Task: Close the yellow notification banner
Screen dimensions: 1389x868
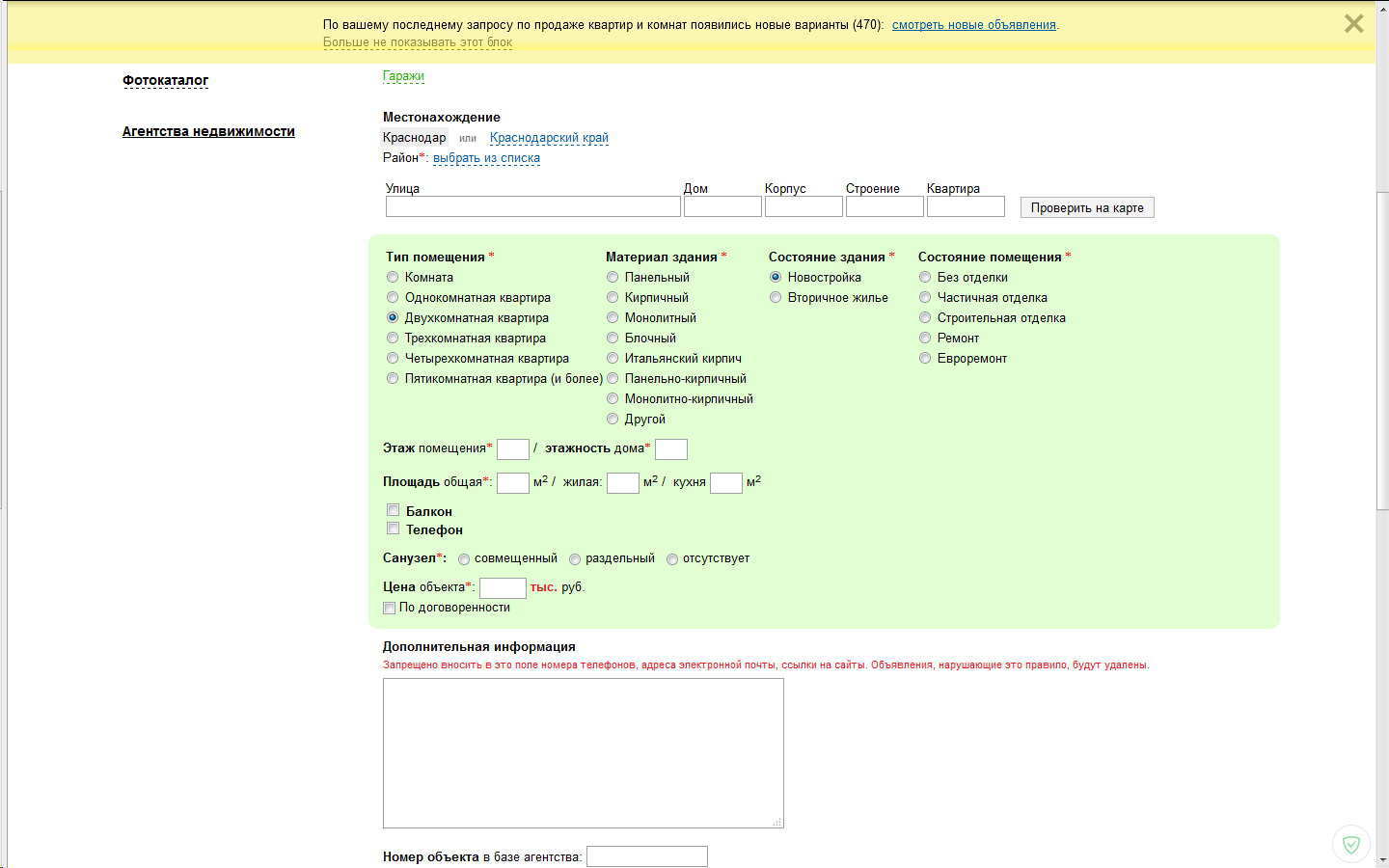Action: (1353, 24)
